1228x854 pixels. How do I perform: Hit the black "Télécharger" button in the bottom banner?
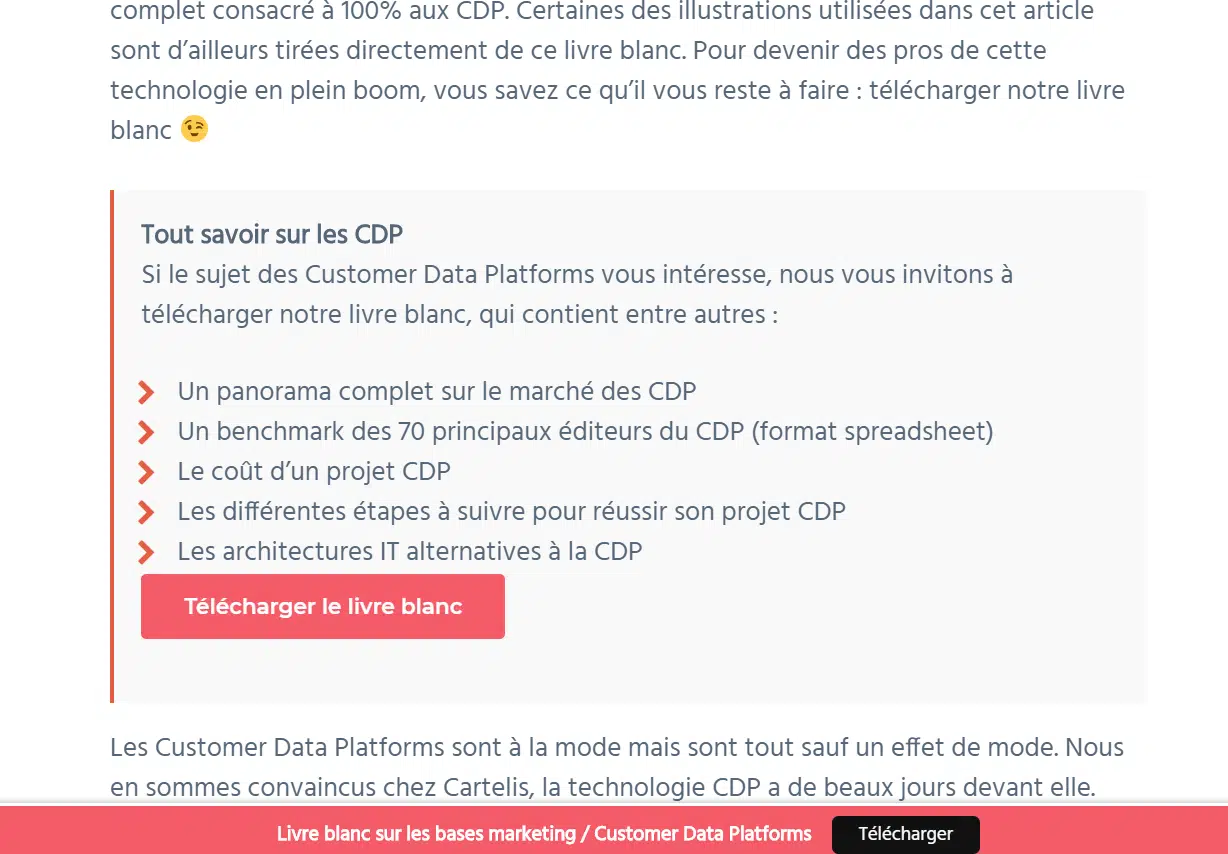coord(905,834)
